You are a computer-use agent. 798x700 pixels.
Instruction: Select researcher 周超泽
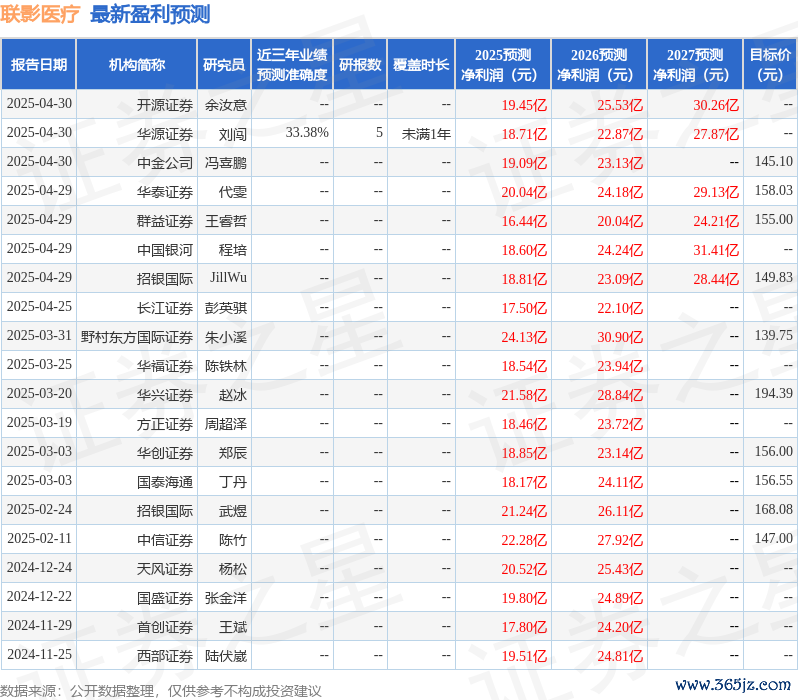(x=226, y=424)
